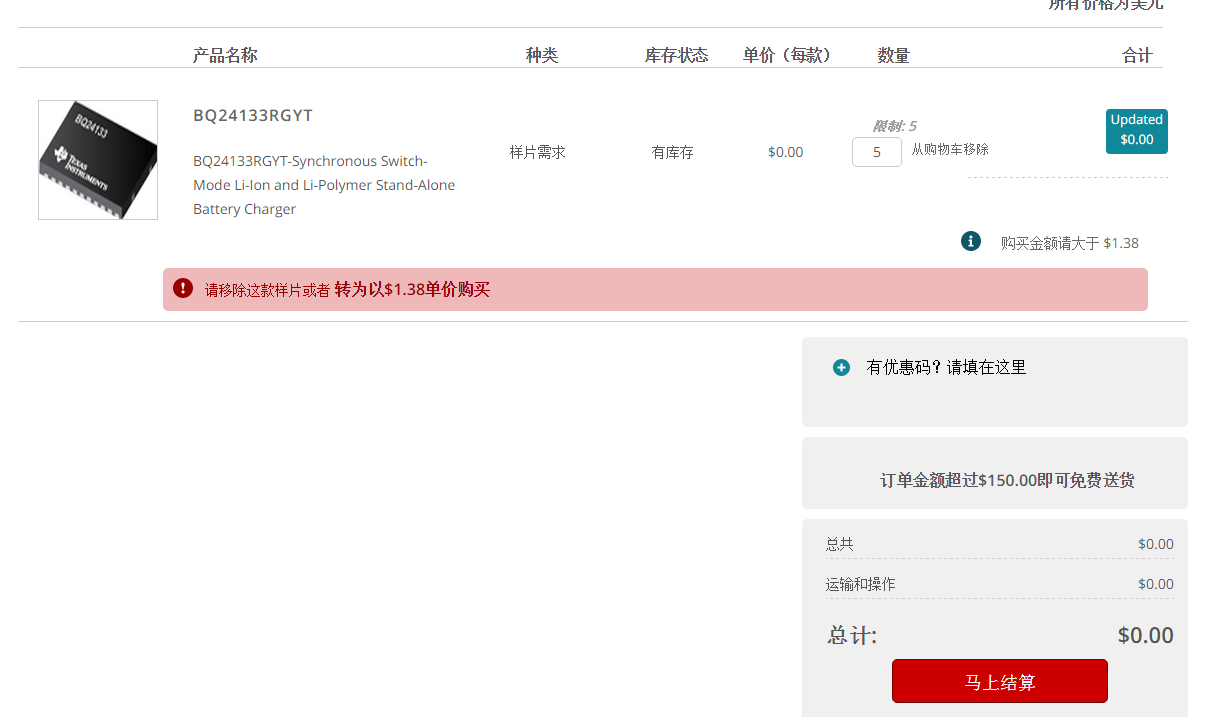Click 请移除这款样片或者 warning text

click(x=267, y=290)
